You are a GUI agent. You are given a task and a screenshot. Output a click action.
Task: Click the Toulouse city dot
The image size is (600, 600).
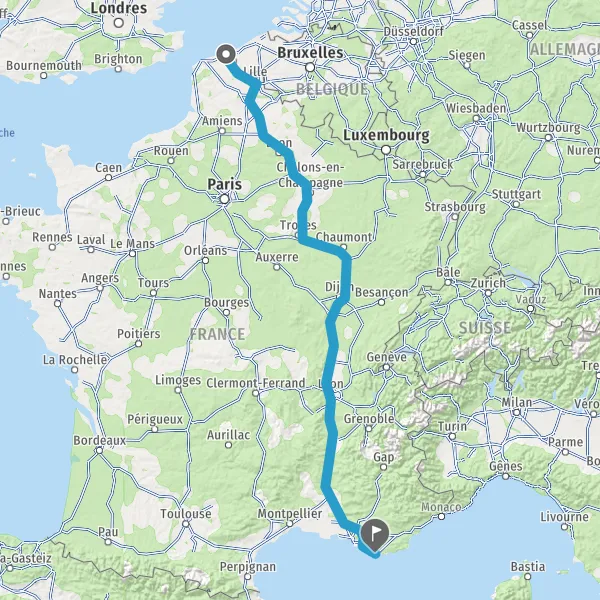(x=186, y=523)
